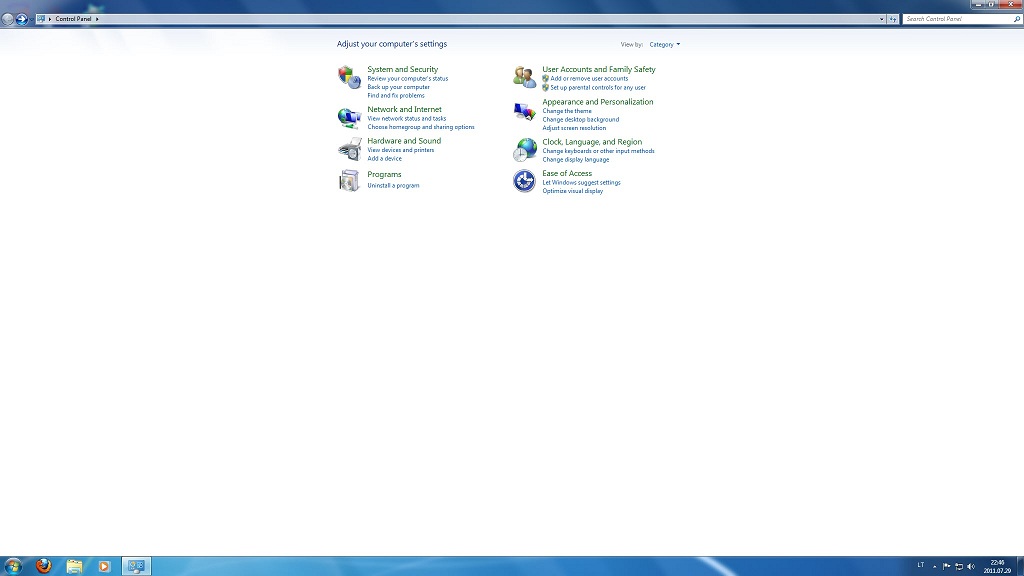Image resolution: width=1024 pixels, height=576 pixels.
Task: Open the Hardware and Sound printer icon
Action: click(x=349, y=149)
